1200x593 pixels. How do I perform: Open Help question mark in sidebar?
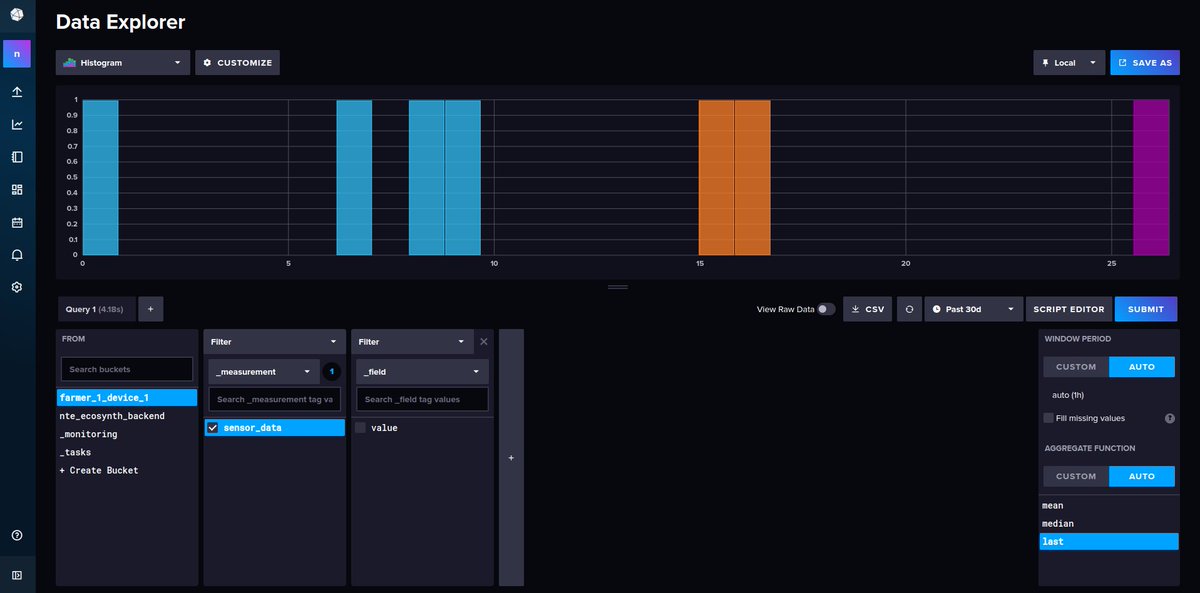point(17,535)
